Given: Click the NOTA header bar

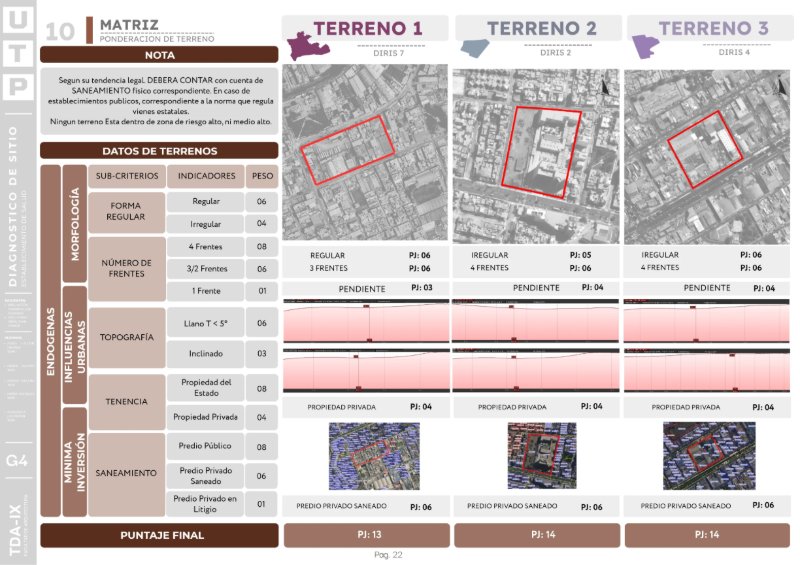Looking at the screenshot, I should 159,55.
